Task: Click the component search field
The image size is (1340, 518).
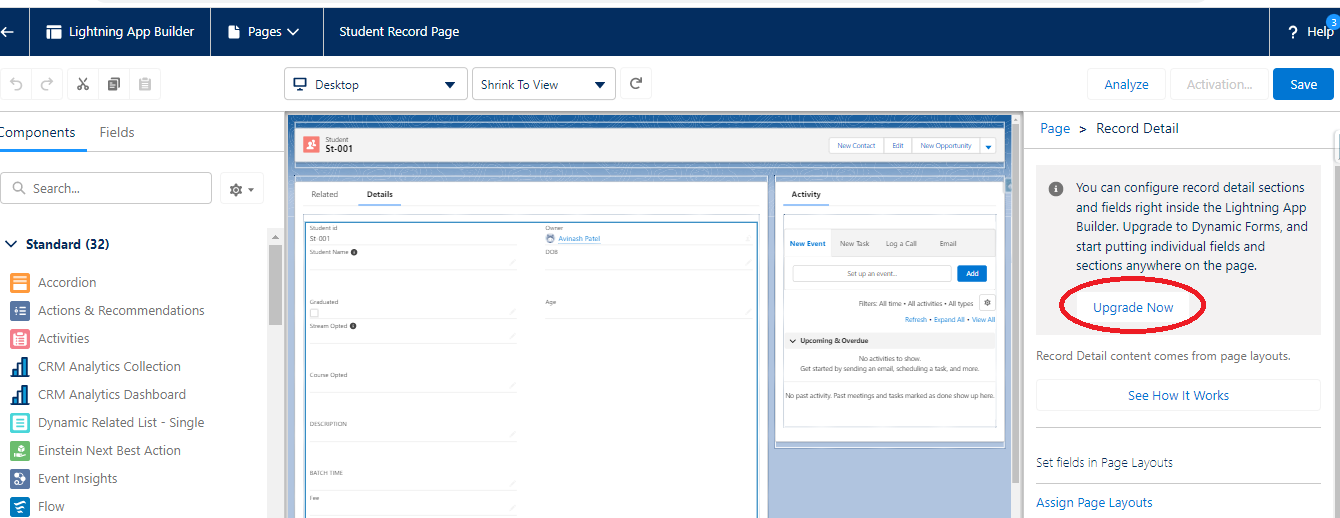Action: coord(110,188)
